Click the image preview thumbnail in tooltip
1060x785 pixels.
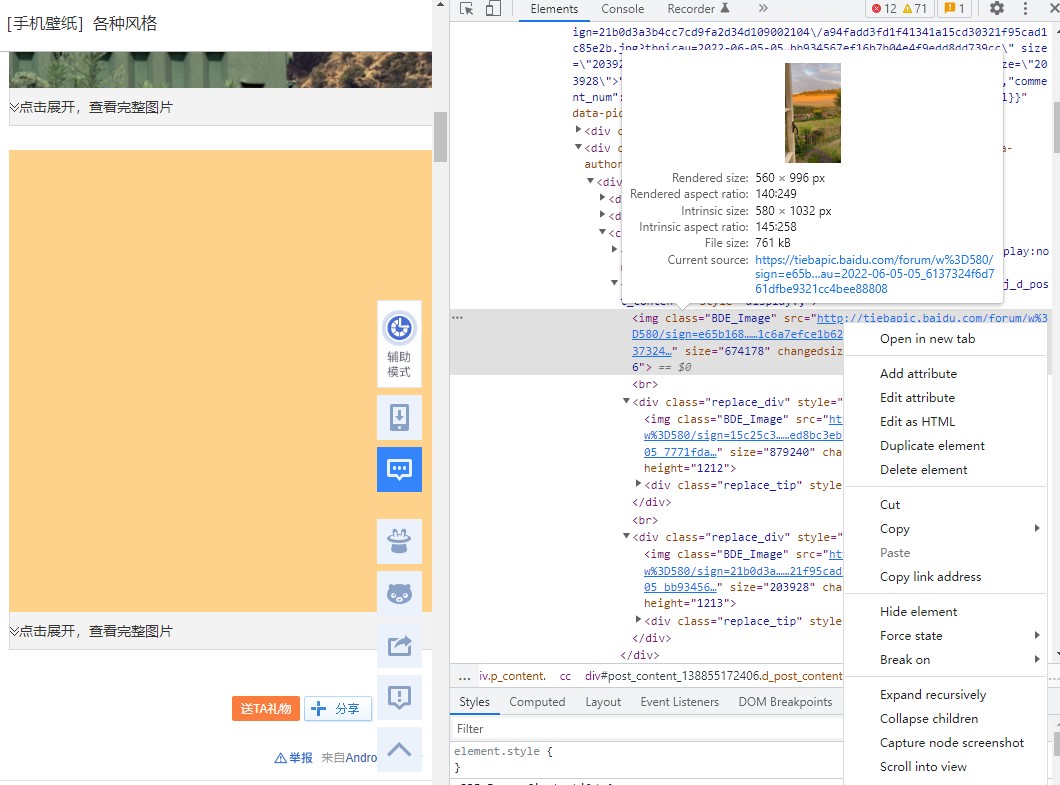[812, 113]
